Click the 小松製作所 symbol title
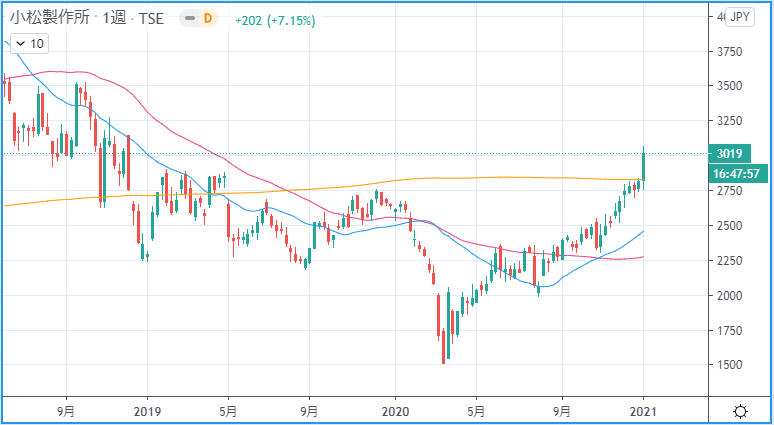The height and width of the screenshot is (425, 774). click(47, 20)
